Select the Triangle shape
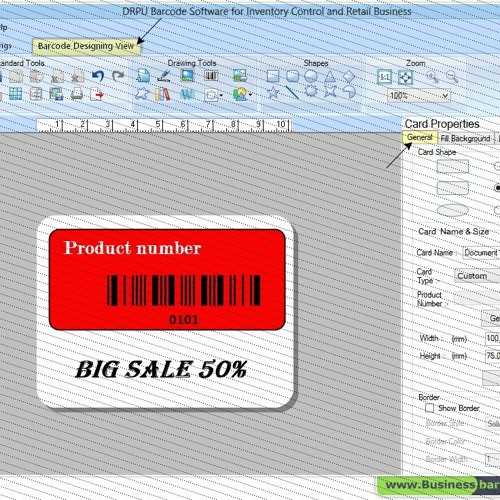Viewport: 500px width, 500px height. (330, 76)
